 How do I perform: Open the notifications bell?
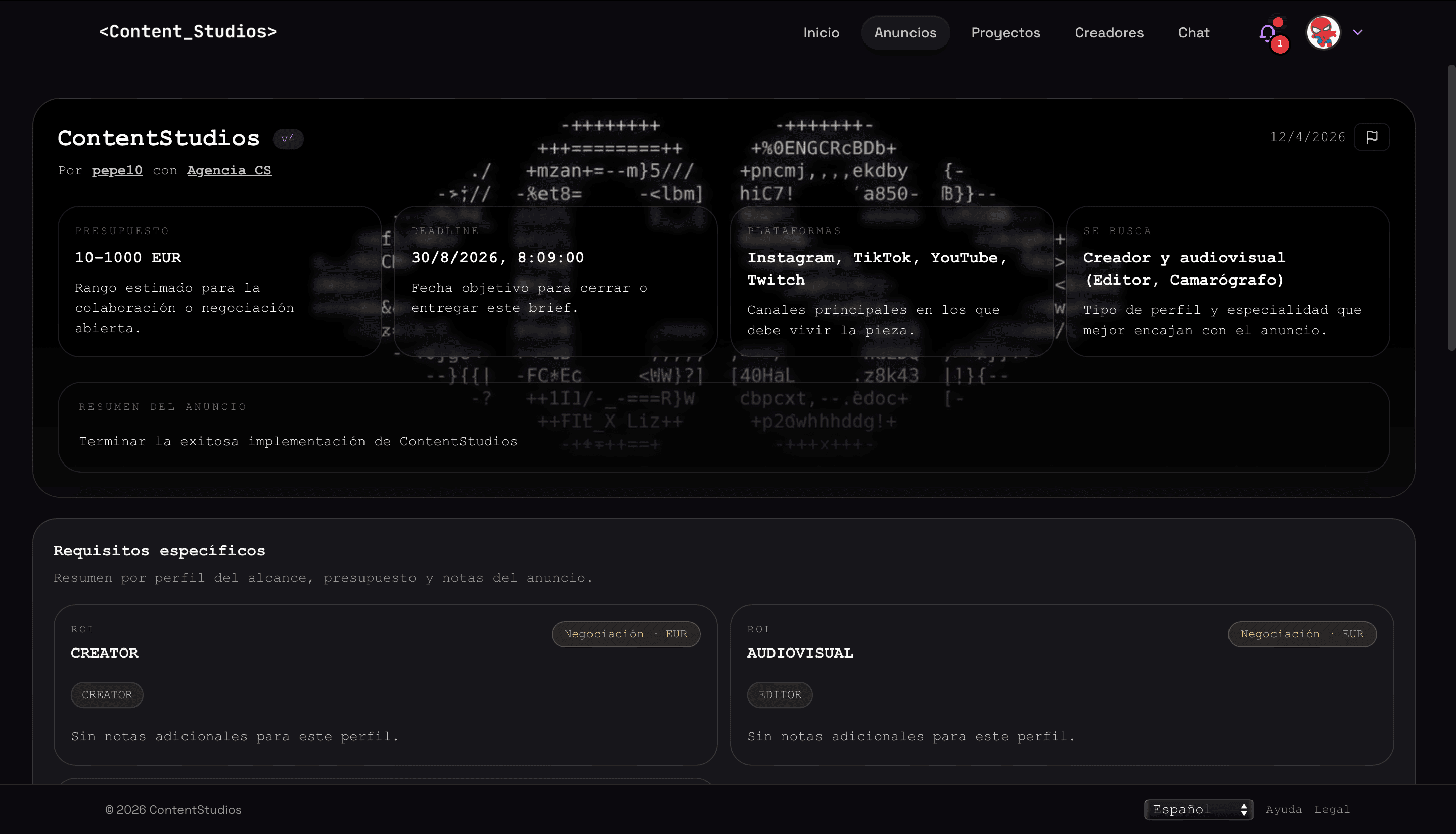point(1267,33)
